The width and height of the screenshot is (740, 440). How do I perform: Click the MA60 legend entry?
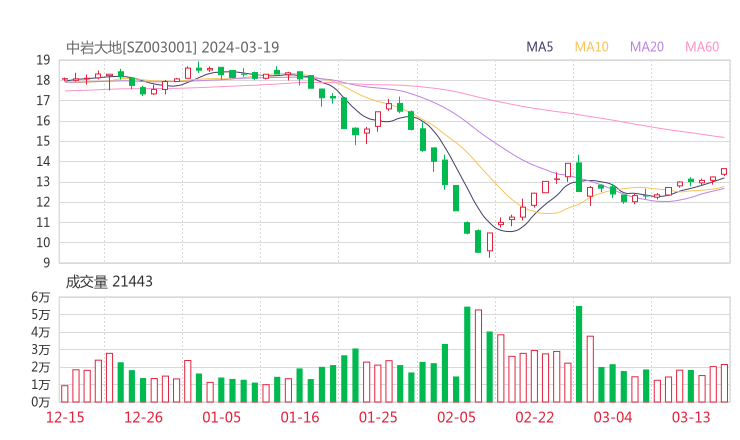pos(702,47)
